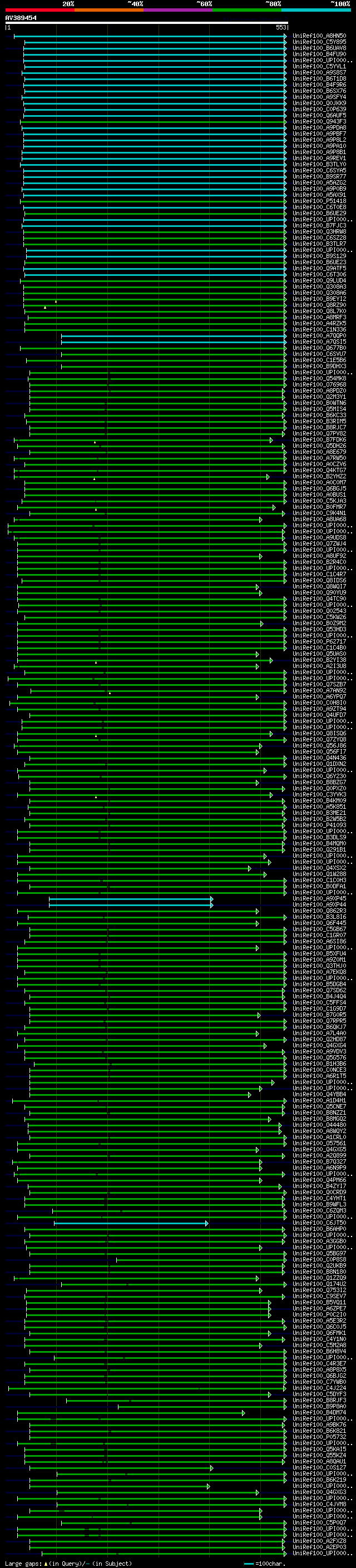The height and width of the screenshot is (1568, 356).
Task: Select the UniRef100_Q0JKK9 label
Action: coord(319,103)
